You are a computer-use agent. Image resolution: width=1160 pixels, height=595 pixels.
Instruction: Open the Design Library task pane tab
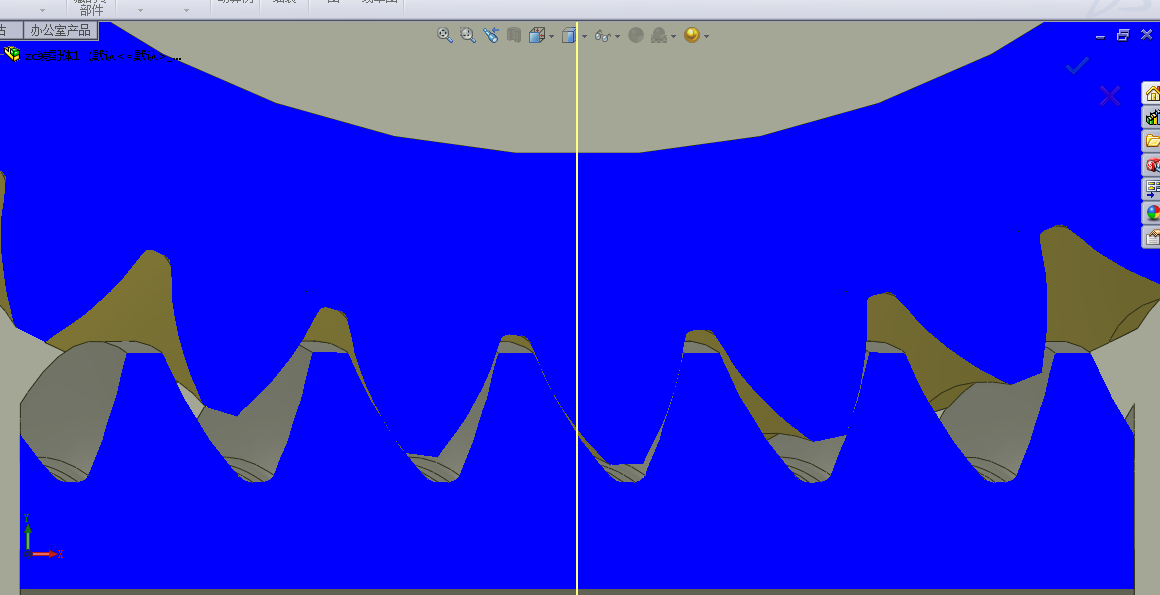pyautogui.click(x=1151, y=117)
